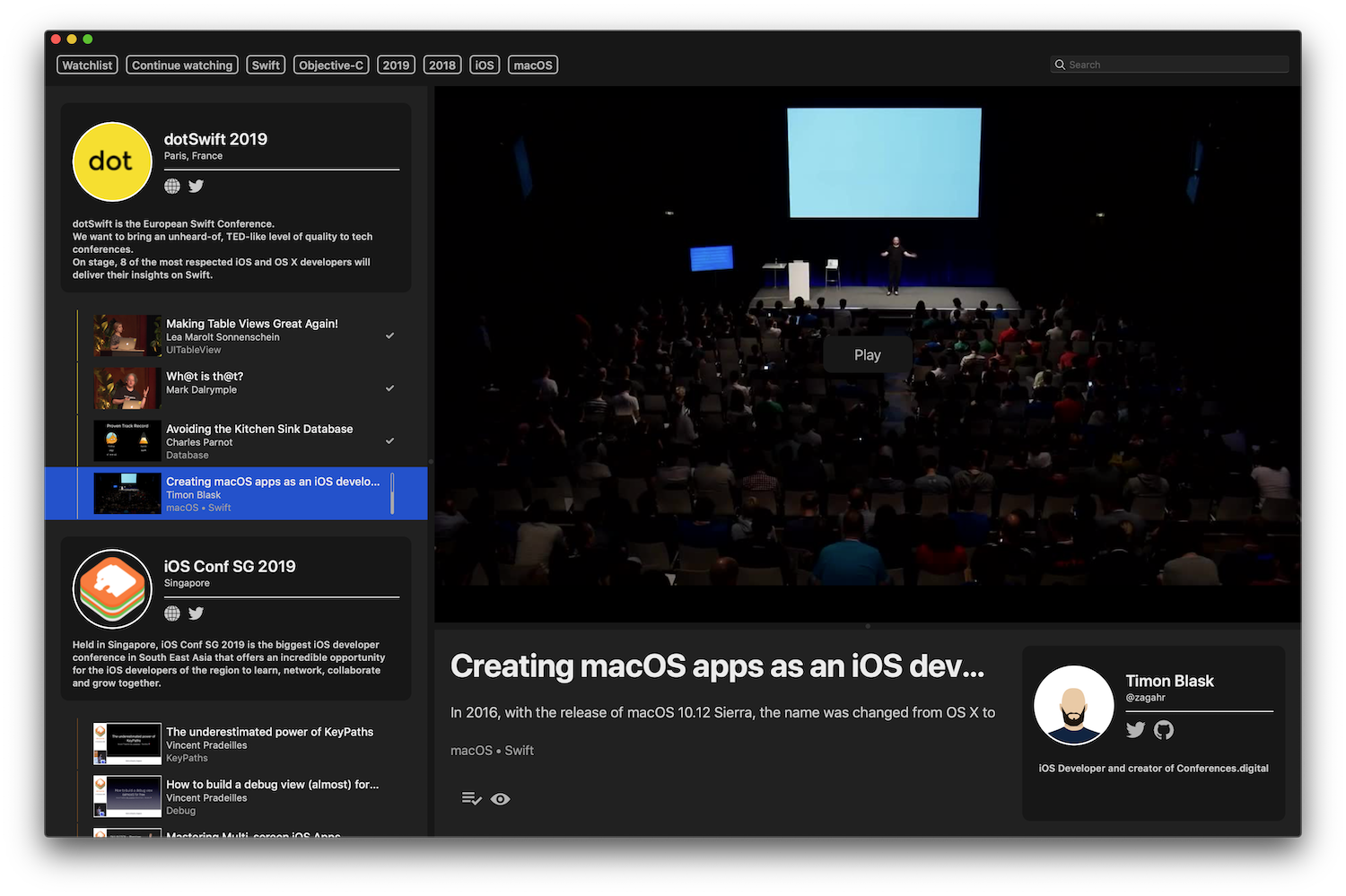The width and height of the screenshot is (1346, 896).
Task: Click progress bar on selected talk row
Action: (x=392, y=493)
